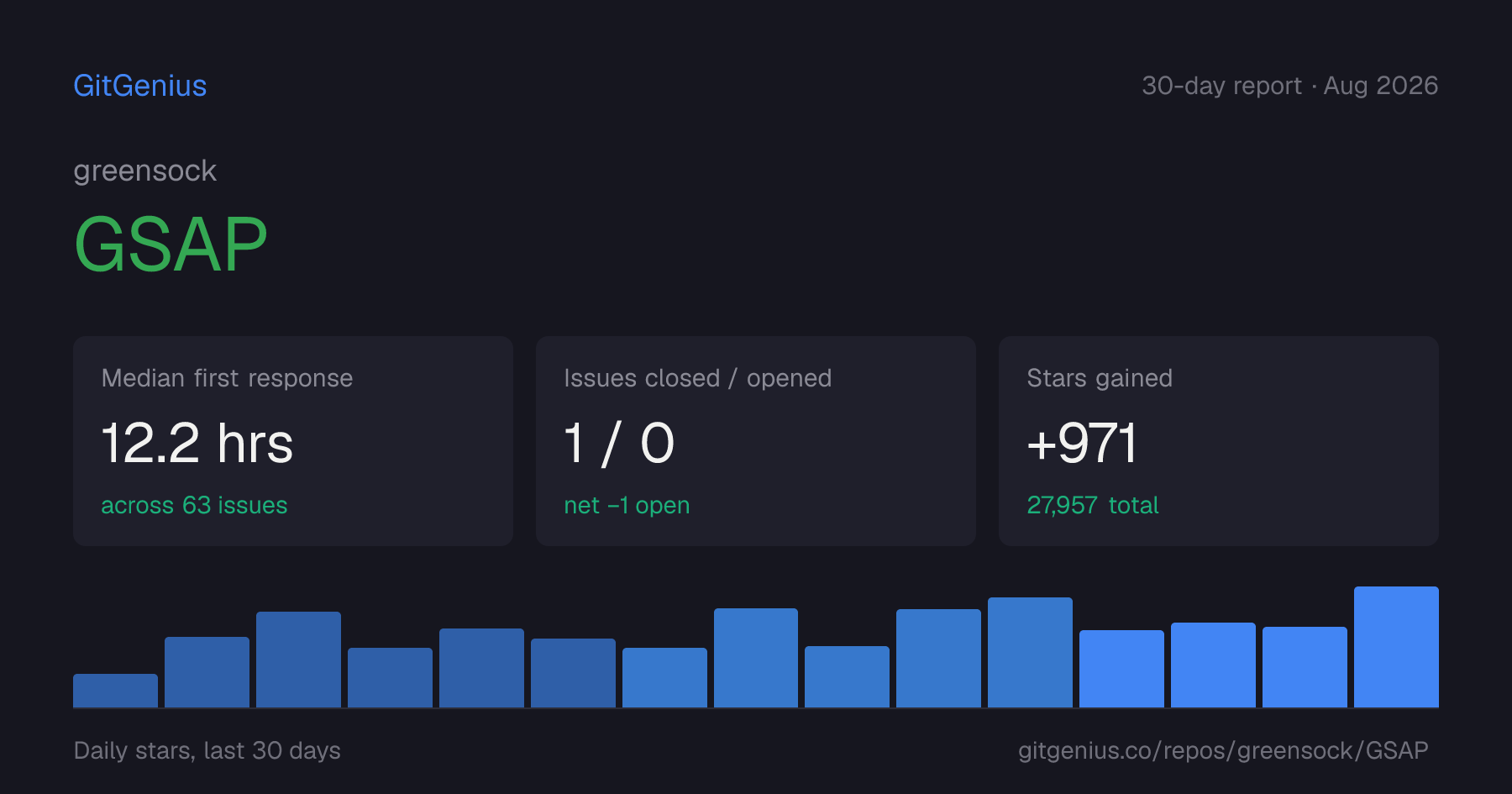
Task: Open the gitgenius.co/repos/greensock/GSAP link
Action: coord(1223,750)
